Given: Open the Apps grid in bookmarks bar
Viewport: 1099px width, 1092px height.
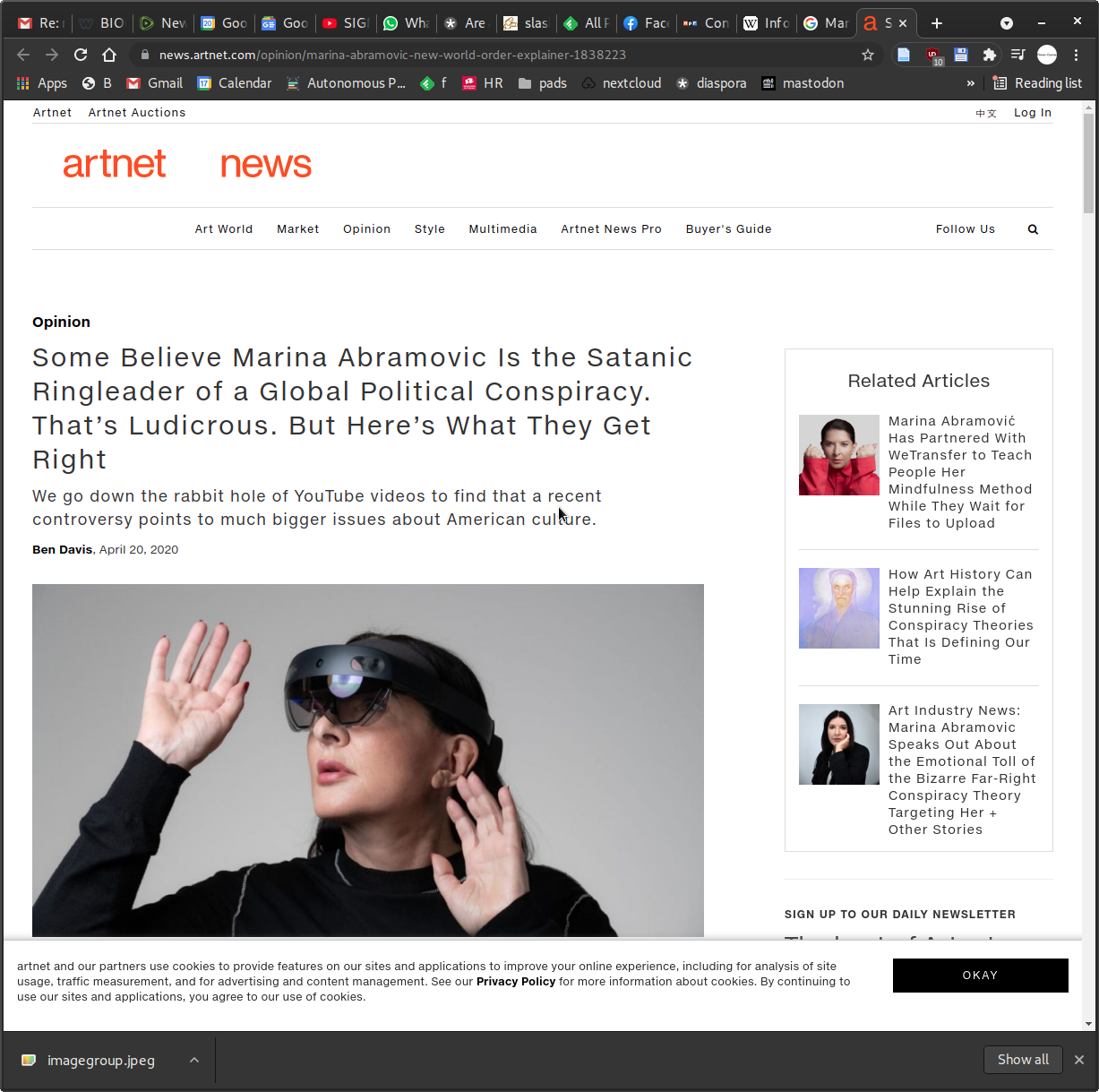Looking at the screenshot, I should pyautogui.click(x=42, y=83).
